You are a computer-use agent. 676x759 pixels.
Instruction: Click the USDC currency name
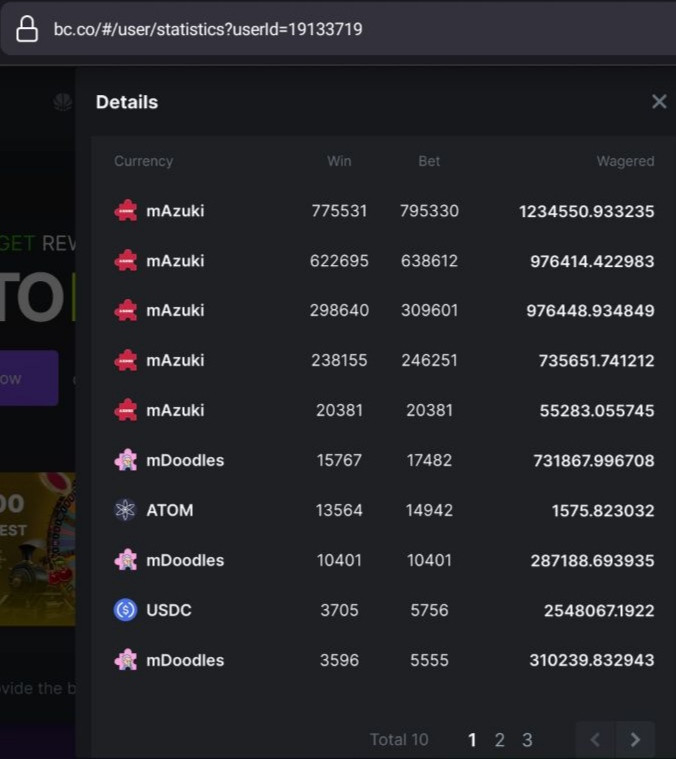[169, 610]
